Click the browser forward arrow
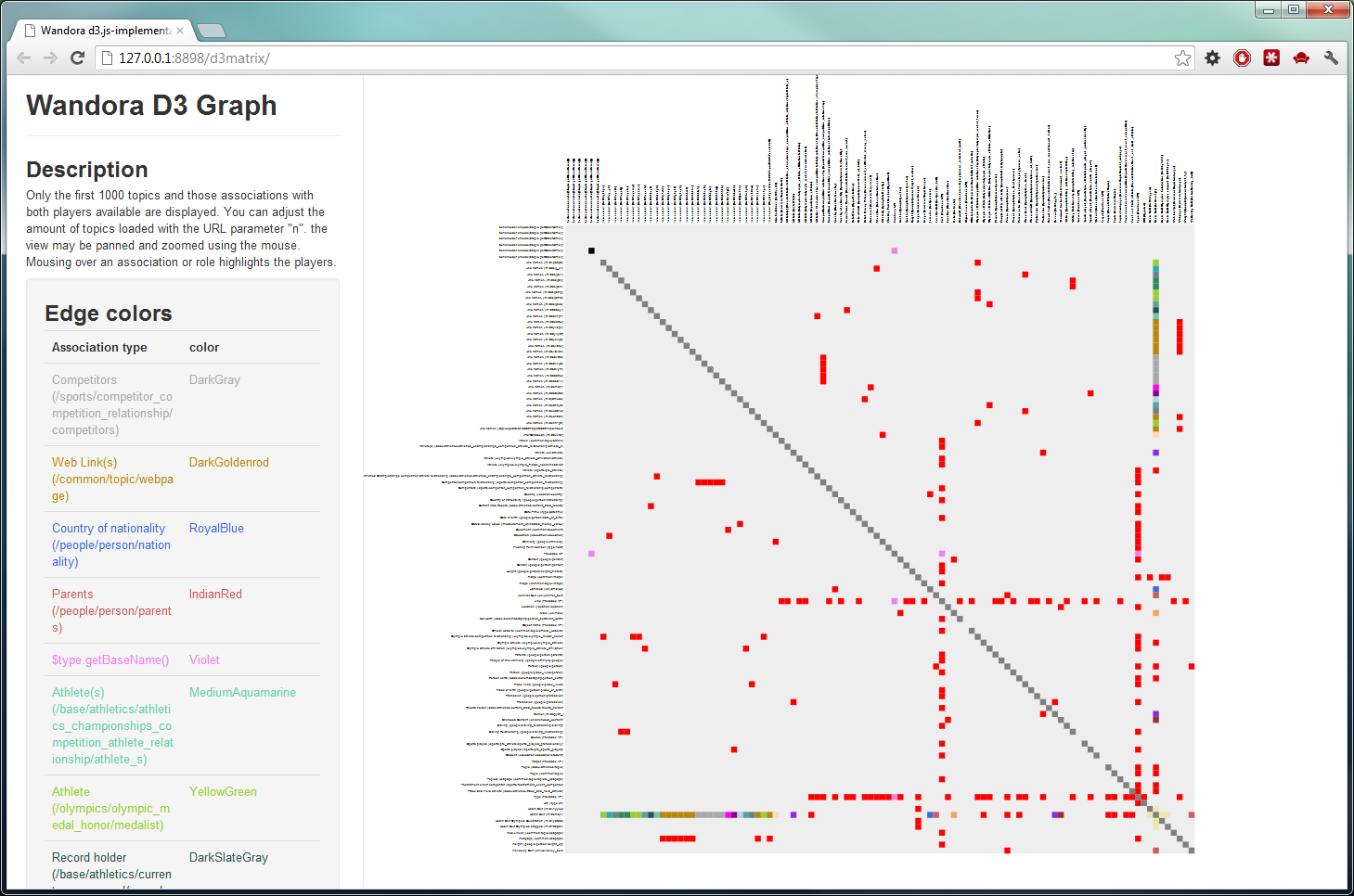Screen dimensions: 1354x896 (x=51, y=58)
